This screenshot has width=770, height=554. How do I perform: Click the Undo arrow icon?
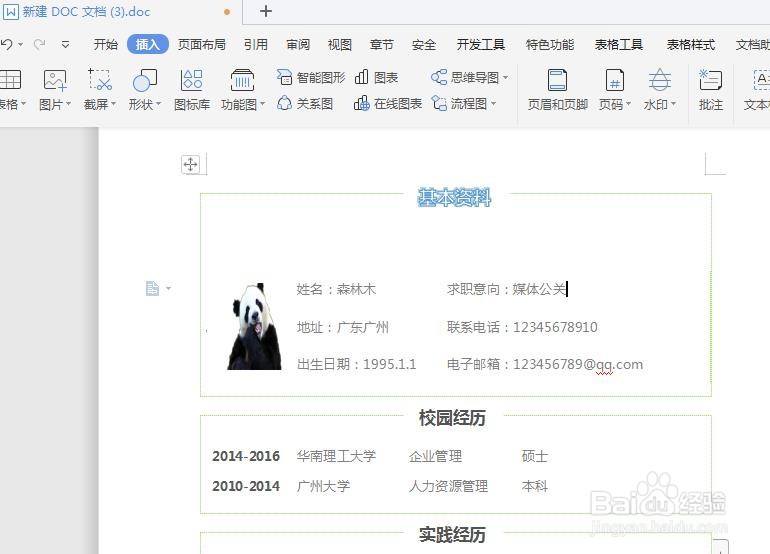(x=7, y=45)
